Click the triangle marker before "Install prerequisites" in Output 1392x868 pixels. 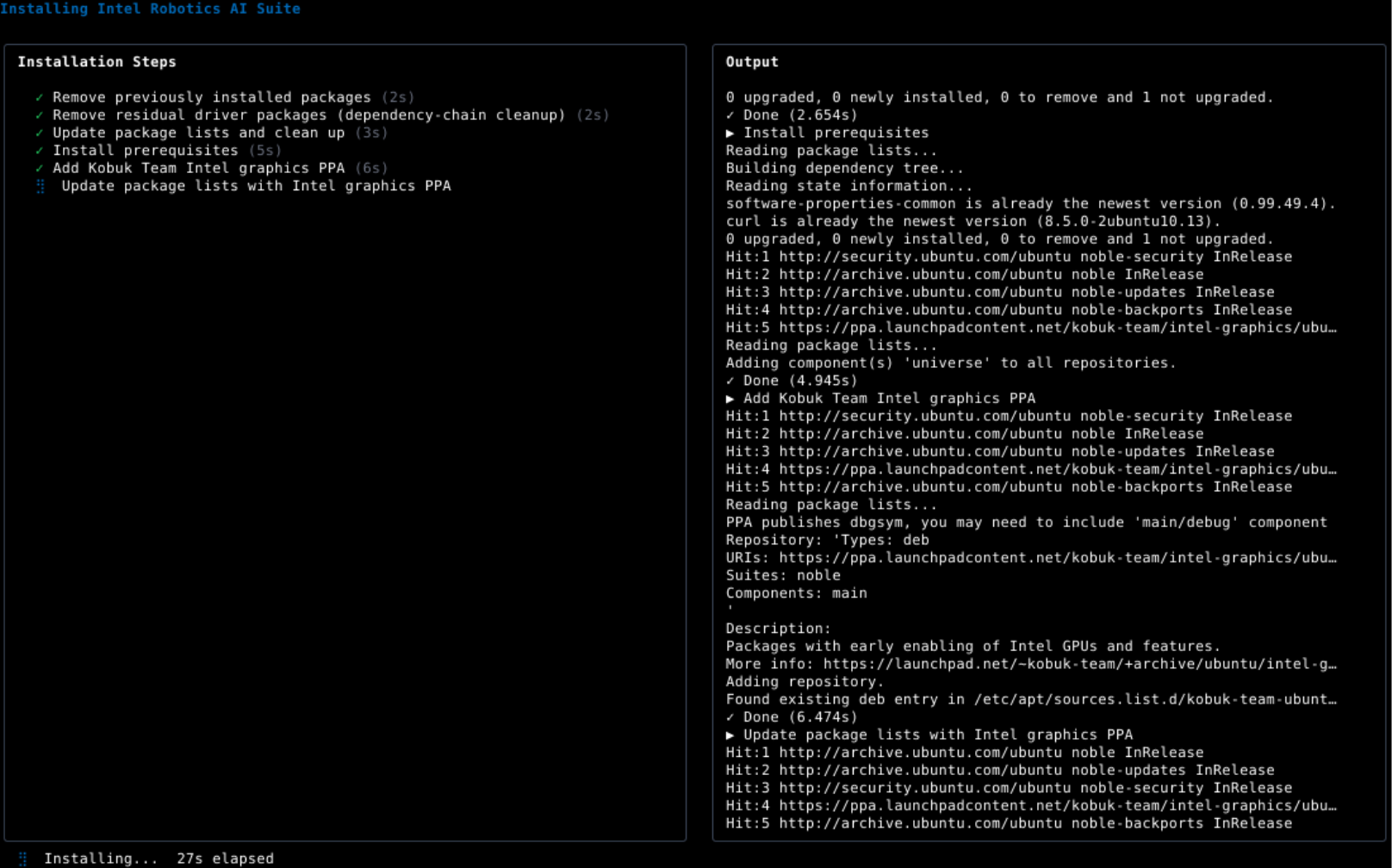pyautogui.click(x=730, y=133)
